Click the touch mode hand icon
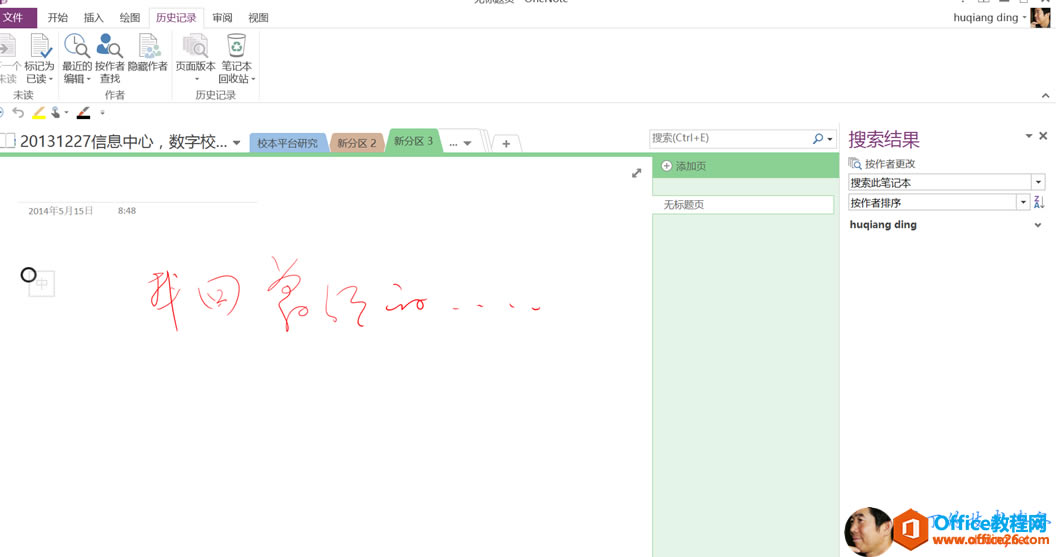Viewport: 1056px width, 557px height. (56, 112)
